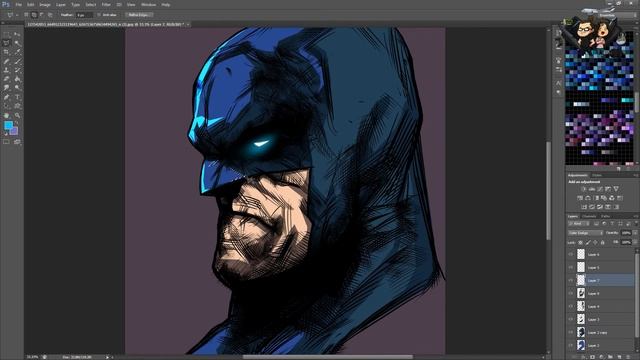Select the History Brush tool
The height and width of the screenshot is (360, 640).
[x=17, y=70]
